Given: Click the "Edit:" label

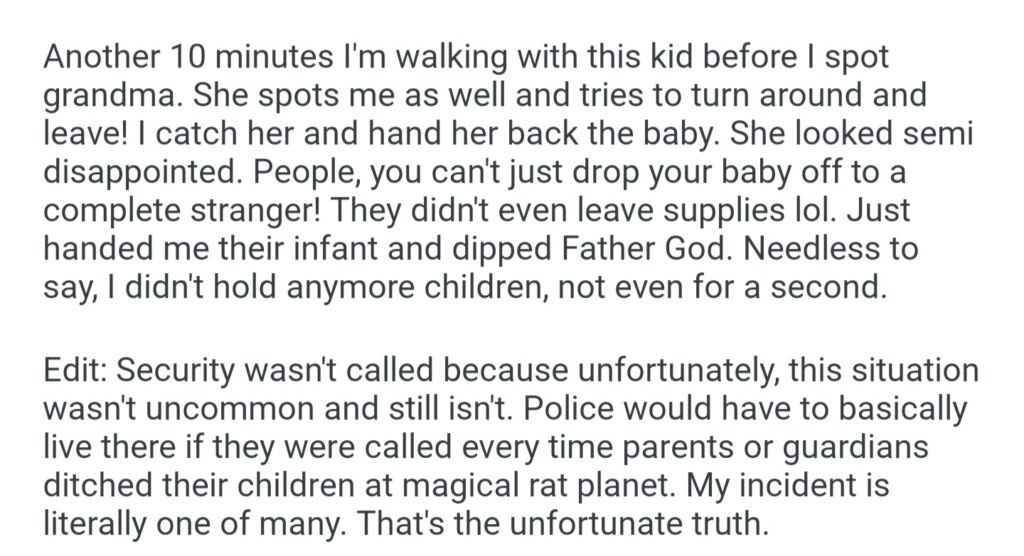Looking at the screenshot, I should click(x=76, y=371).
